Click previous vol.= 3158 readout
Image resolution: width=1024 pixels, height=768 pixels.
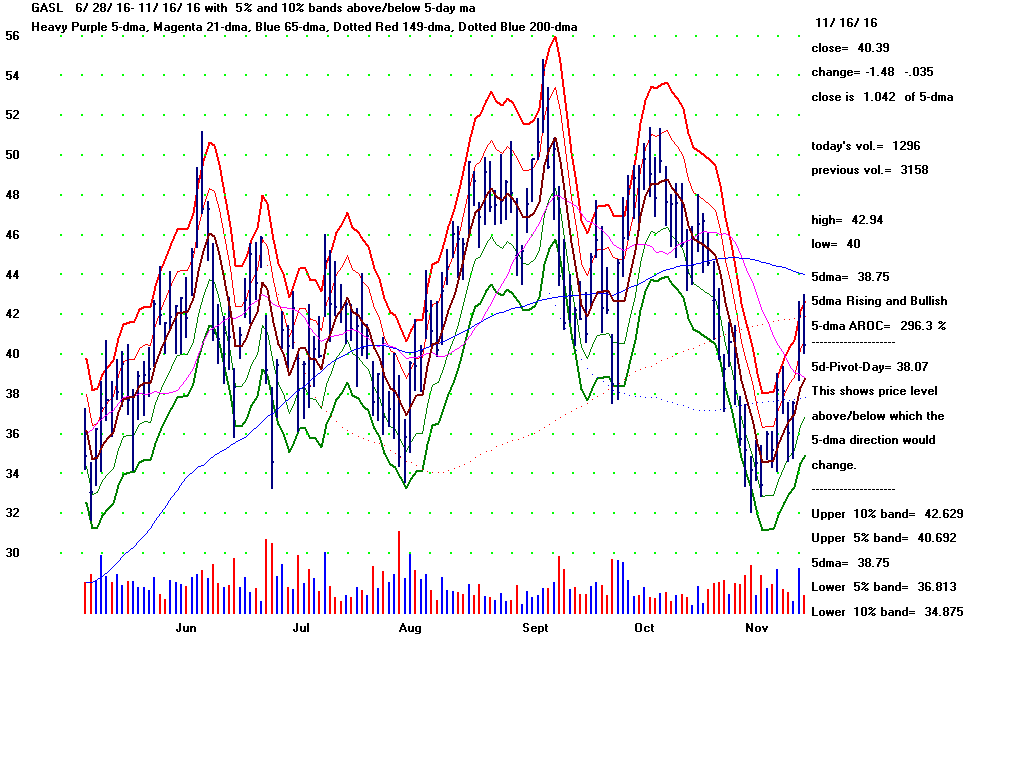click(x=870, y=170)
